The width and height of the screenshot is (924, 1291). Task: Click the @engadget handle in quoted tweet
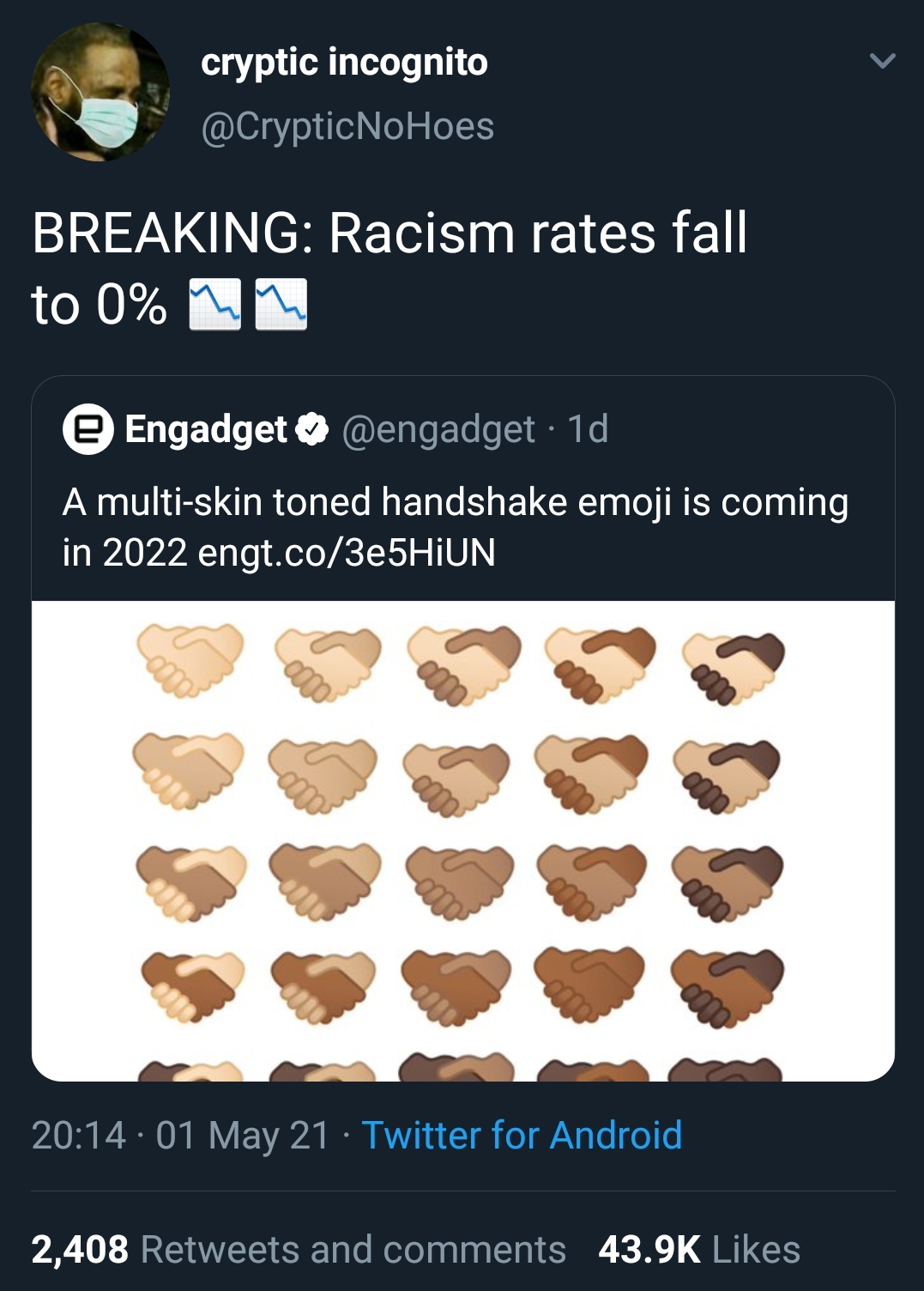coord(438,429)
